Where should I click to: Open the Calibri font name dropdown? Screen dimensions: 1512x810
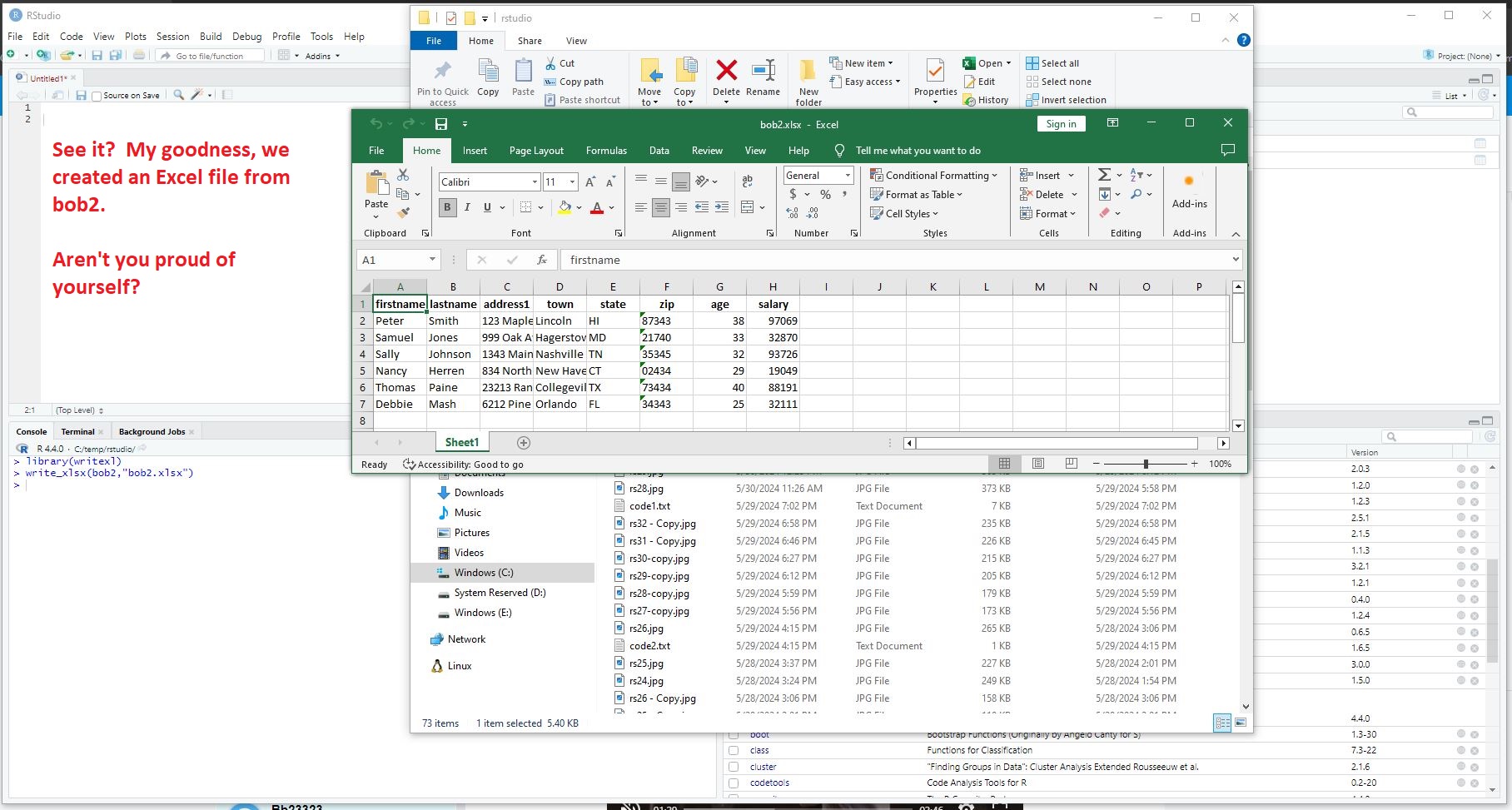[x=535, y=182]
